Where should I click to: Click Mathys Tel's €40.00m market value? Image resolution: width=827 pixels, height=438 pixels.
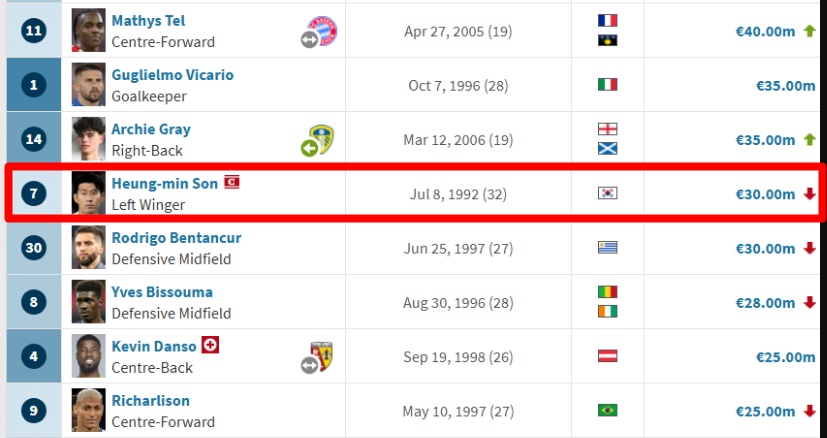[765, 31]
